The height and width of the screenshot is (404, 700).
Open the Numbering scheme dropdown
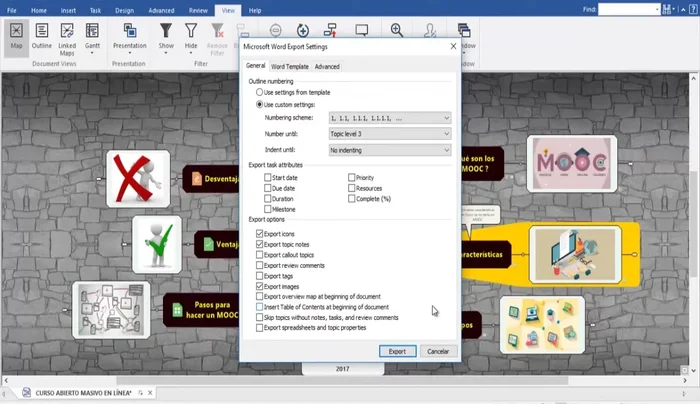pyautogui.click(x=389, y=118)
